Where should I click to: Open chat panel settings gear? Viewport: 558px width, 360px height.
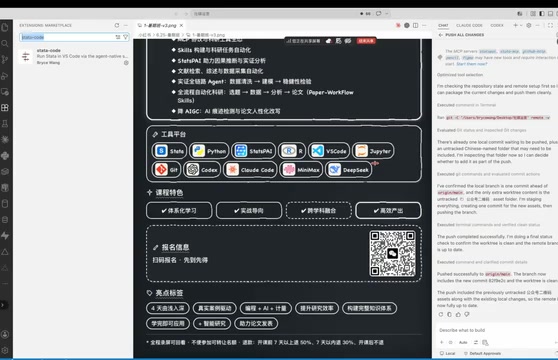tap(529, 25)
